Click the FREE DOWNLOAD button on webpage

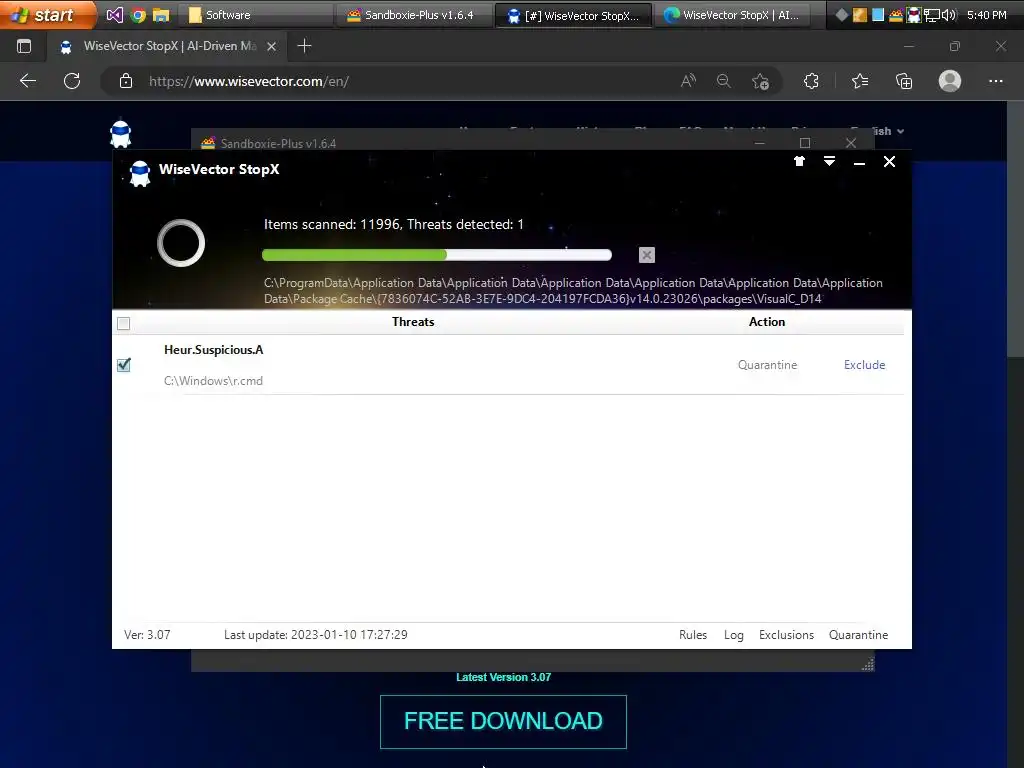point(503,722)
